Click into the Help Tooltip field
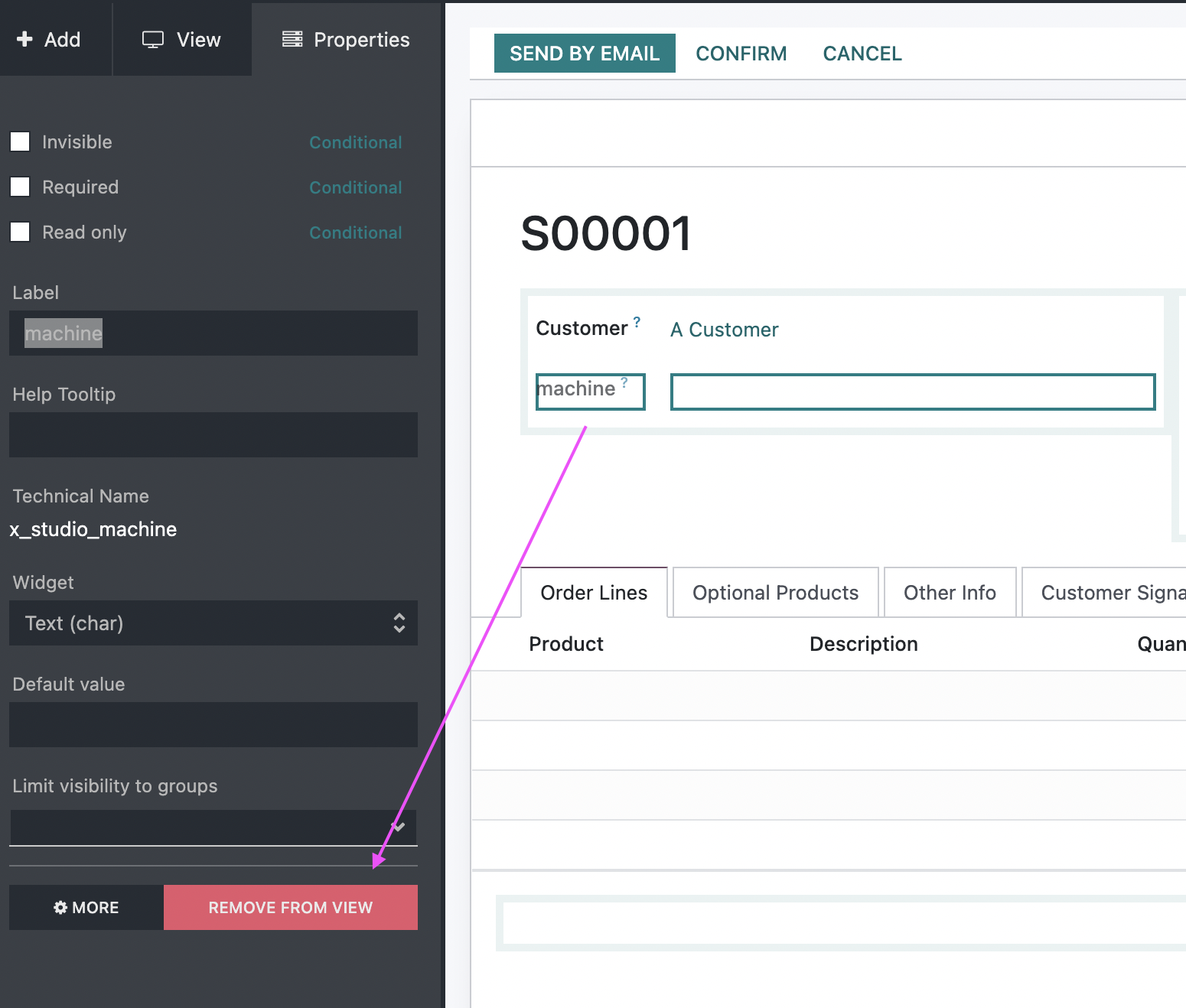1186x1008 pixels. click(x=213, y=435)
